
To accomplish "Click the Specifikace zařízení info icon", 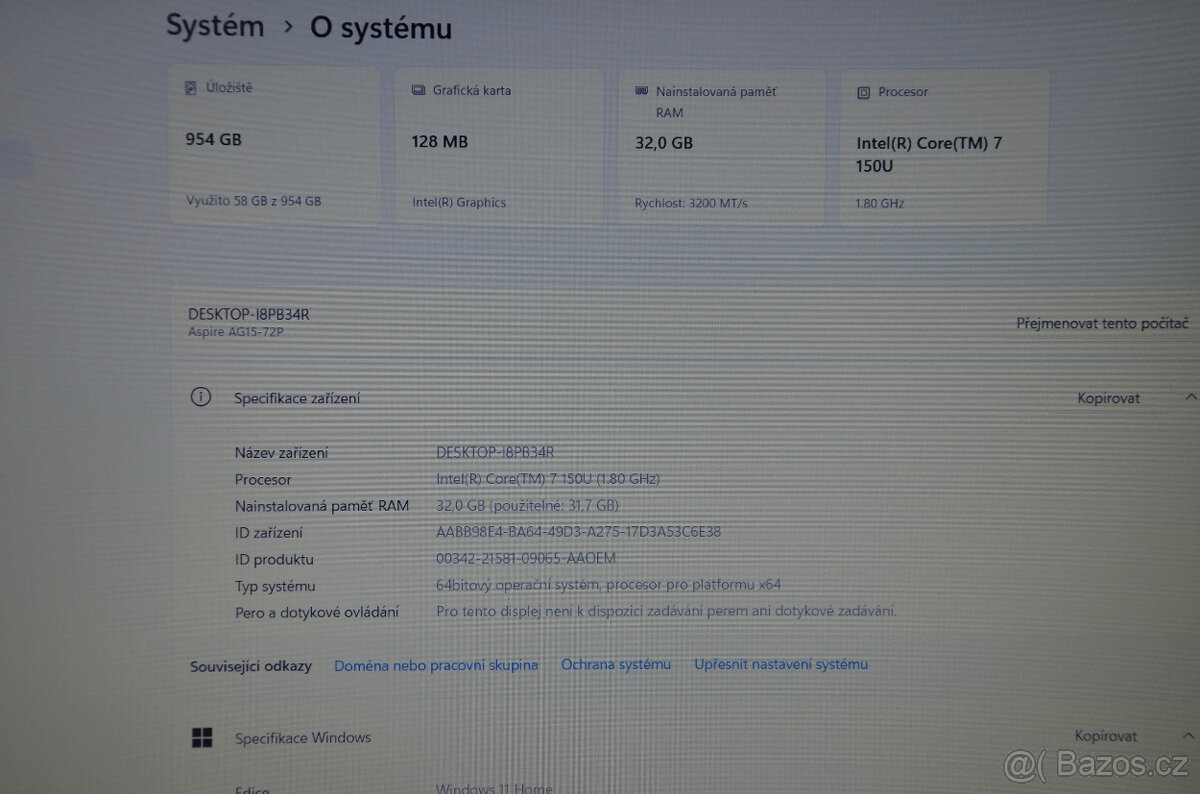I will [201, 397].
